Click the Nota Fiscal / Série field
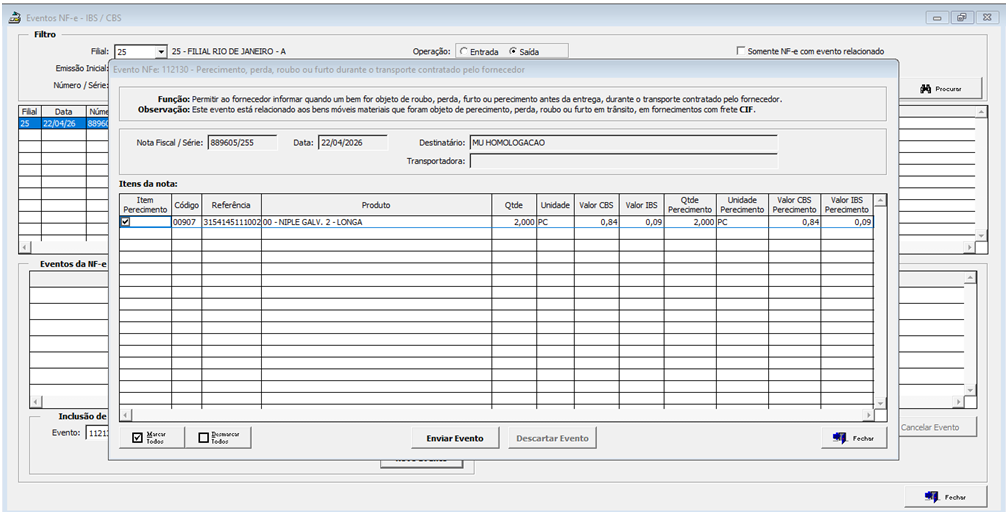Viewport: 1008px width, 514px height. coord(242,143)
